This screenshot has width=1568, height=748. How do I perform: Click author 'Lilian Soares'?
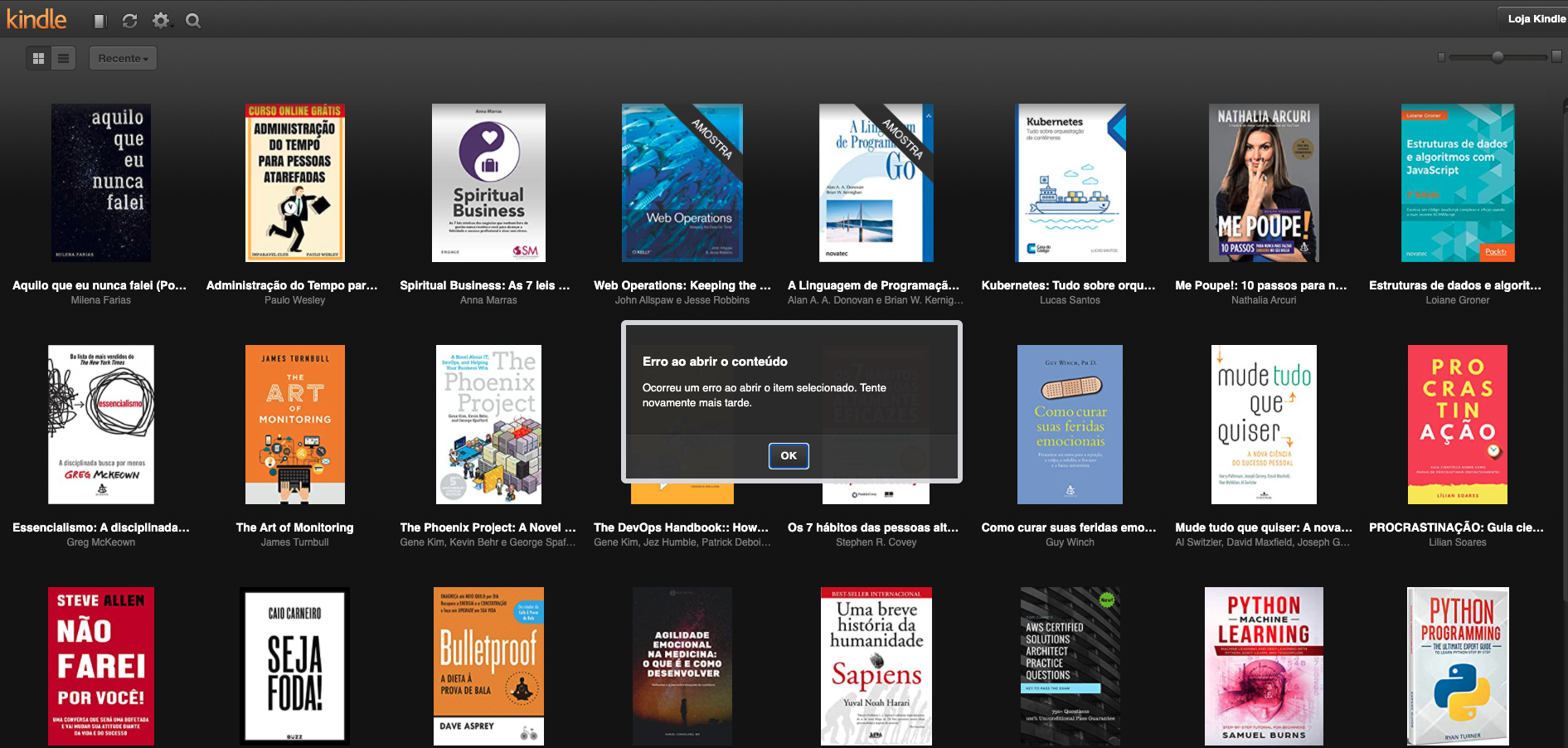click(1458, 542)
